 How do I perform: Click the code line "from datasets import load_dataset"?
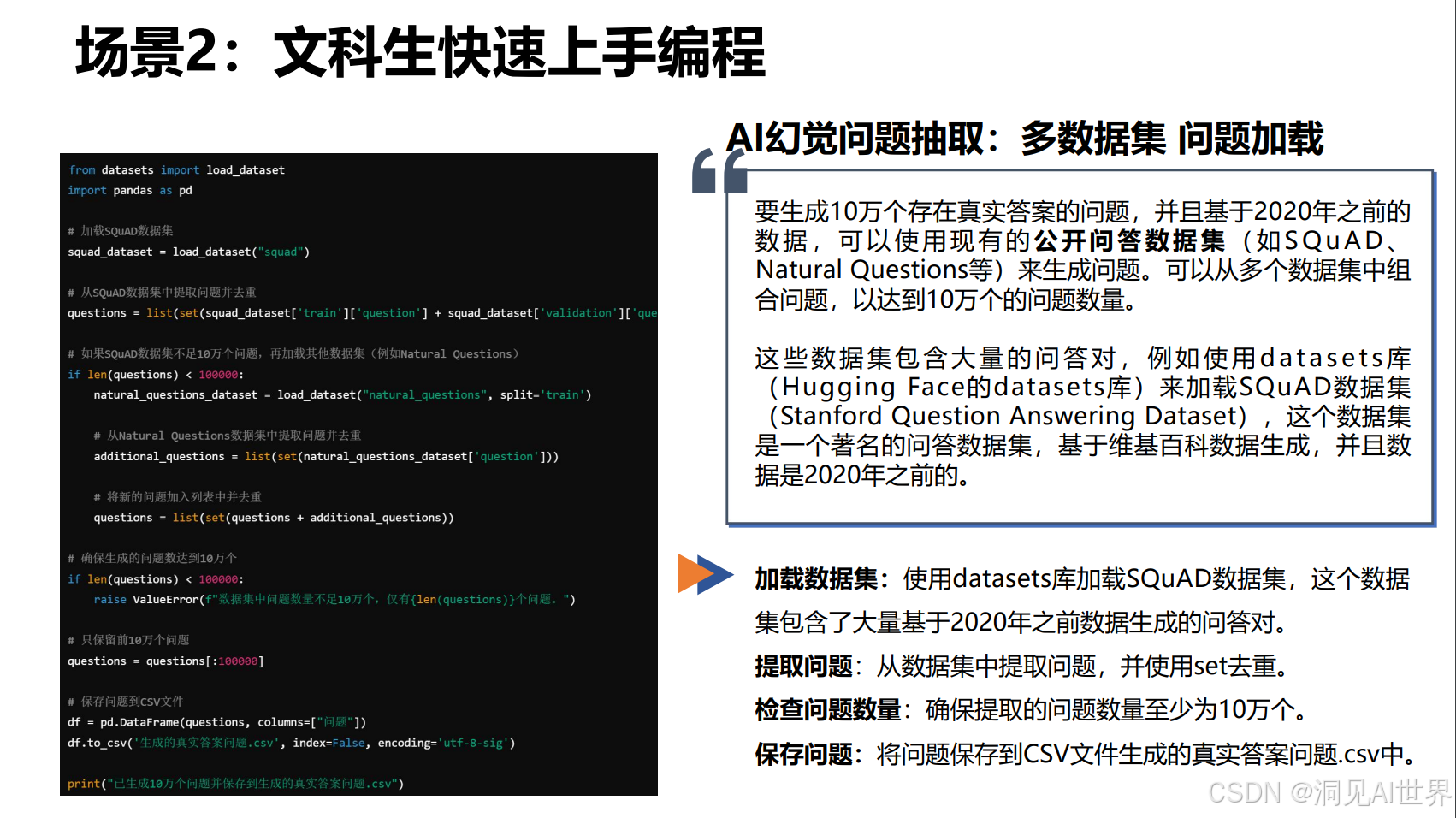(176, 170)
